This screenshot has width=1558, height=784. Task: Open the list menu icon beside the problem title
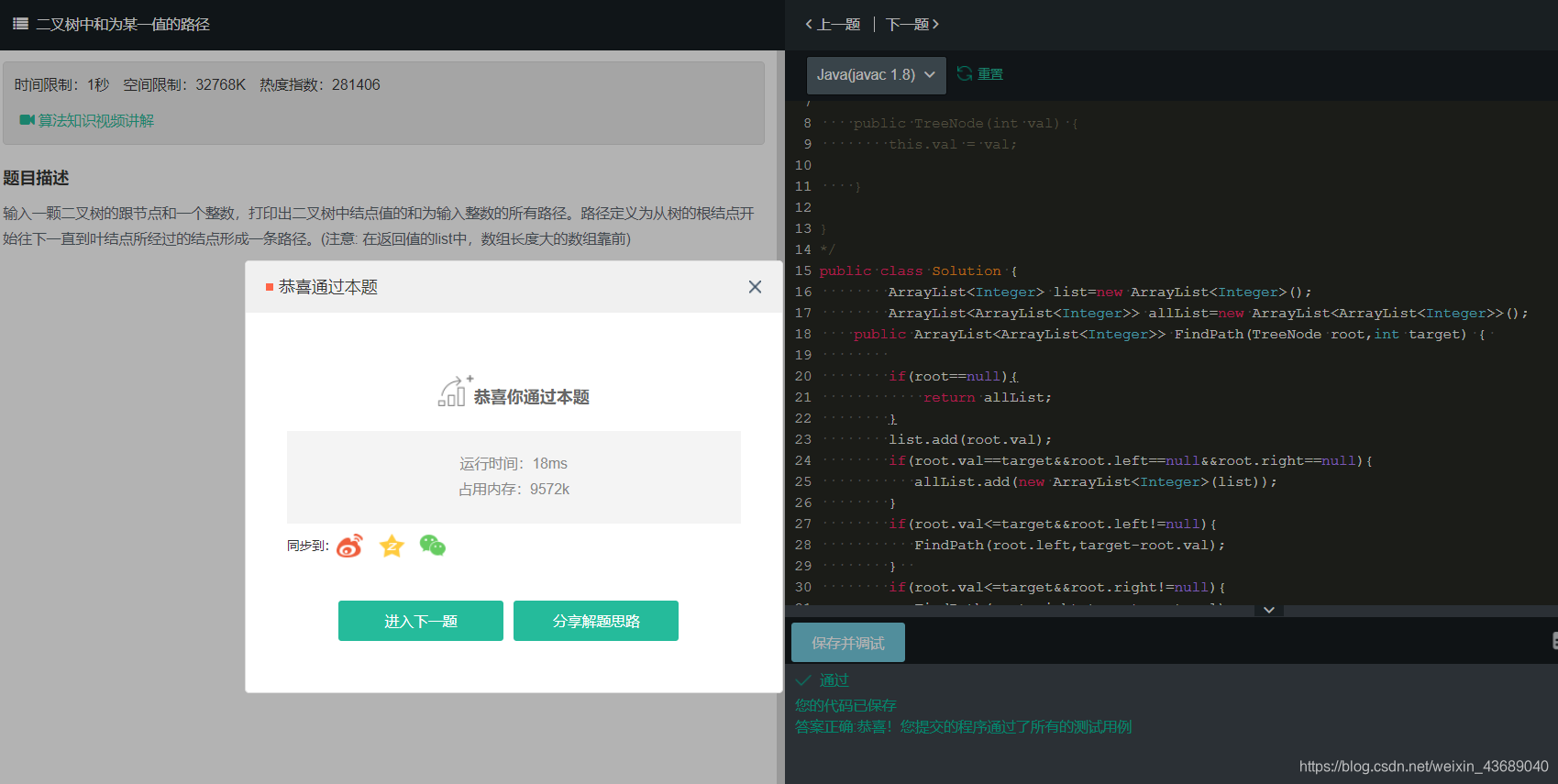(x=20, y=24)
